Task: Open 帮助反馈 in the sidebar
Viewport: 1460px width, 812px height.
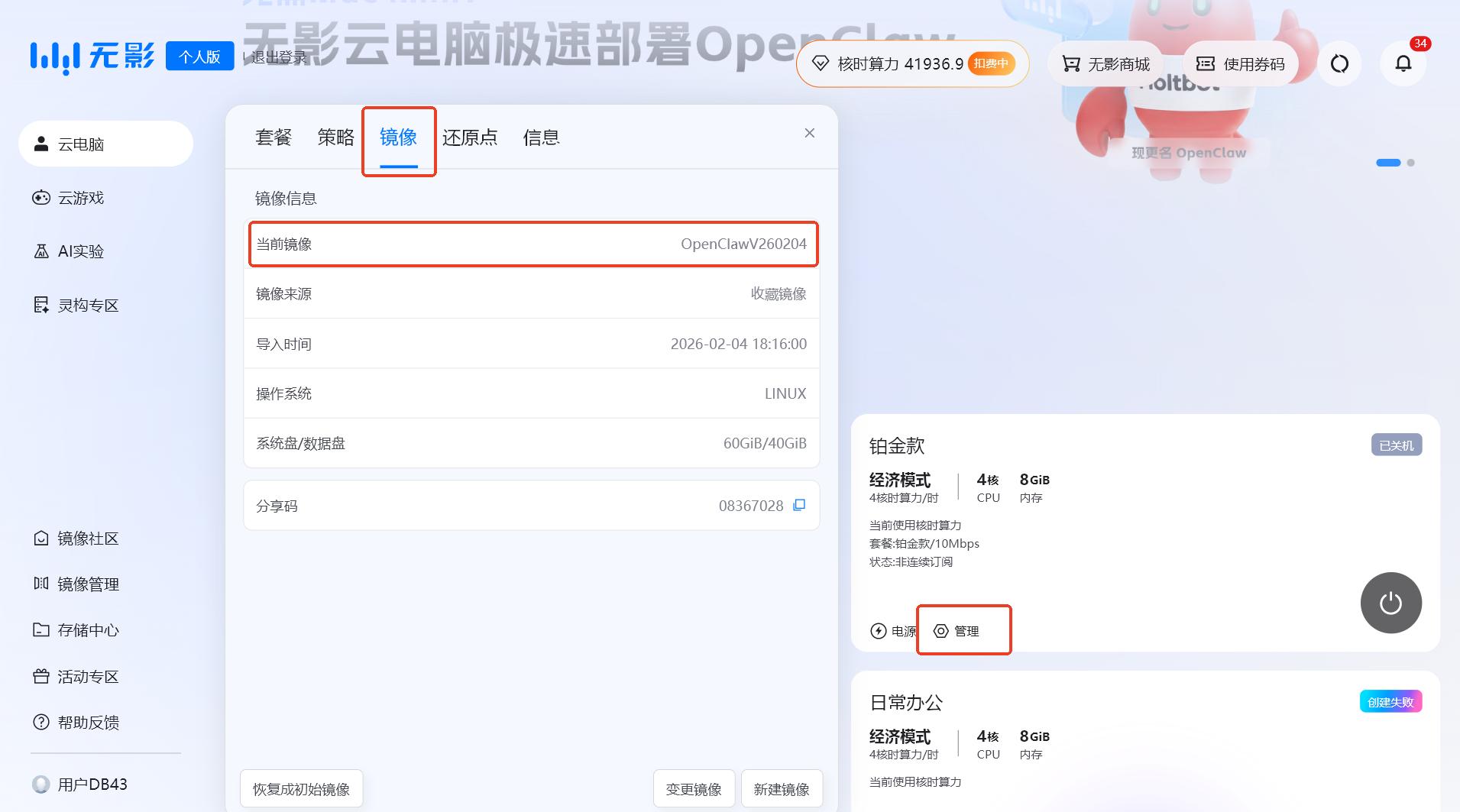Action: [x=87, y=723]
